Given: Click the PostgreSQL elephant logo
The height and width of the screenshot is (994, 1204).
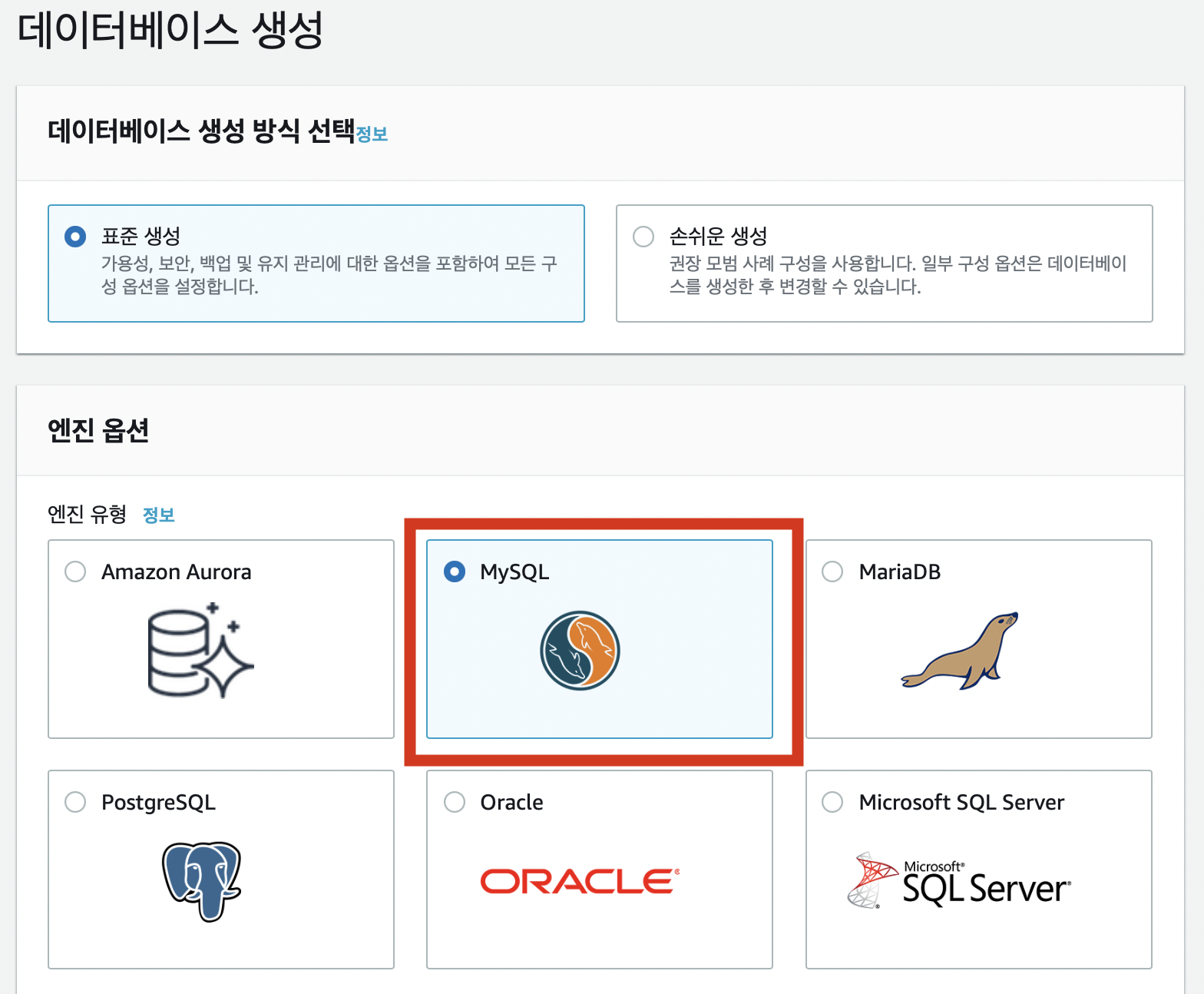Looking at the screenshot, I should click(202, 881).
